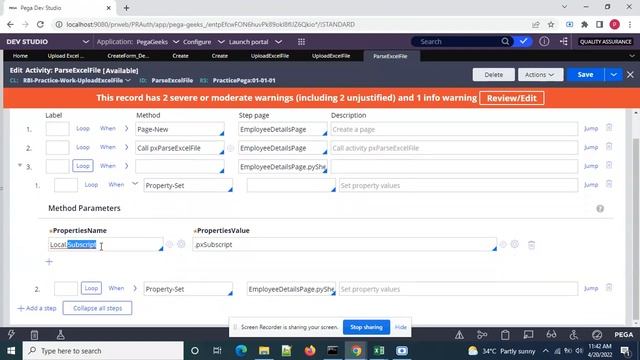The image size is (640, 360).
Task: Open the accessibility icon in footer
Action: coord(574,335)
